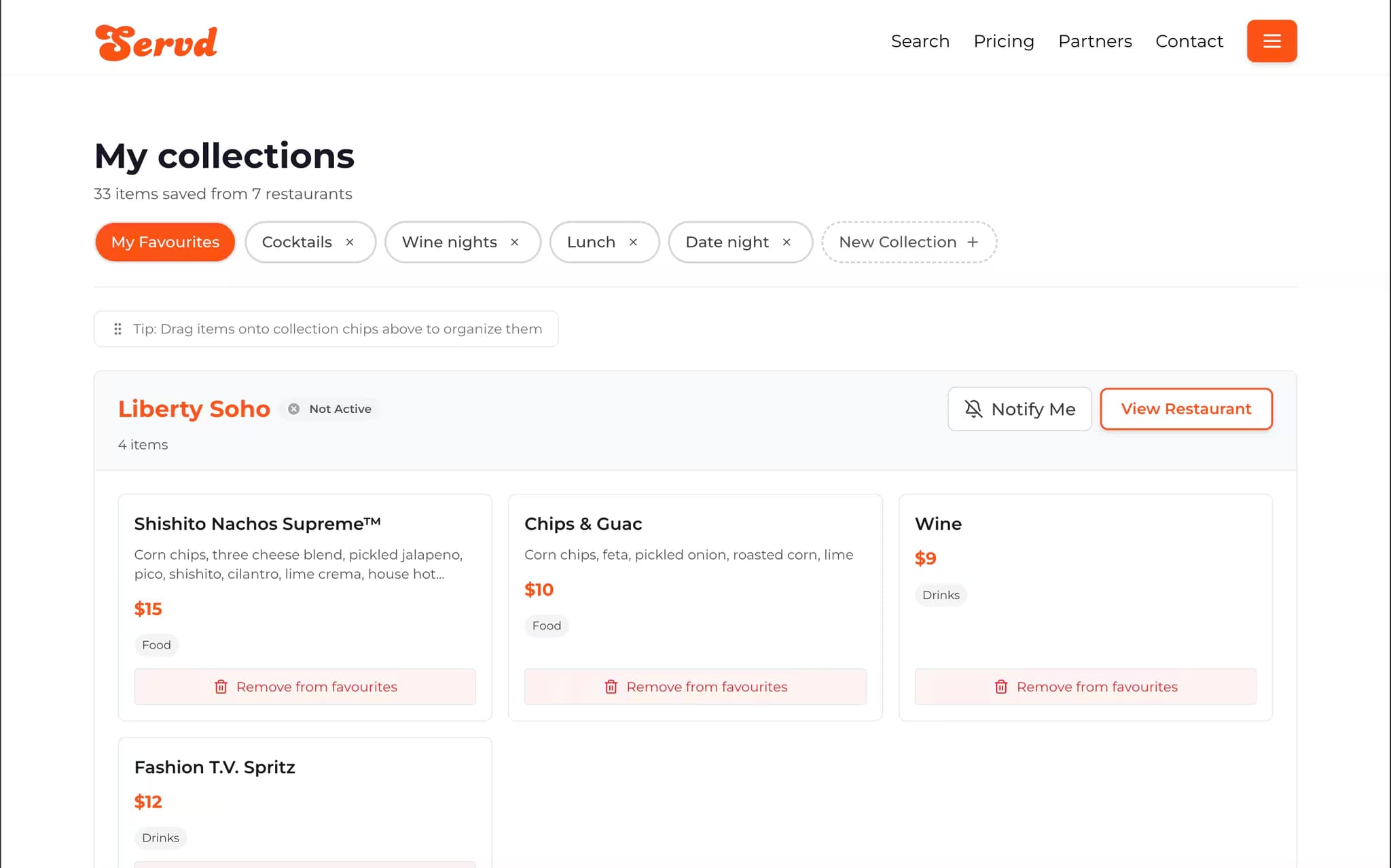The width and height of the screenshot is (1391, 868).
Task: Create a New Collection
Action: (x=909, y=242)
